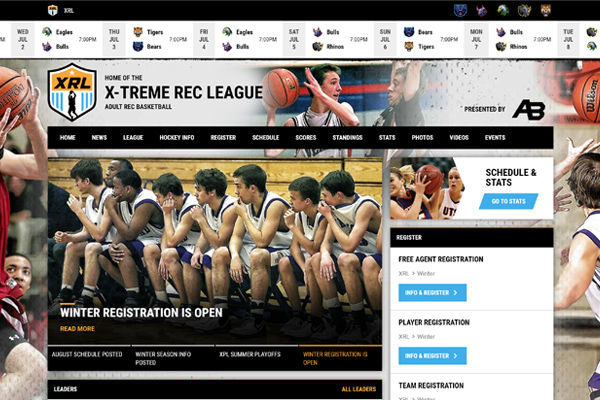Click the small XRL icon in top black bar
The image size is (600, 400).
click(52, 10)
